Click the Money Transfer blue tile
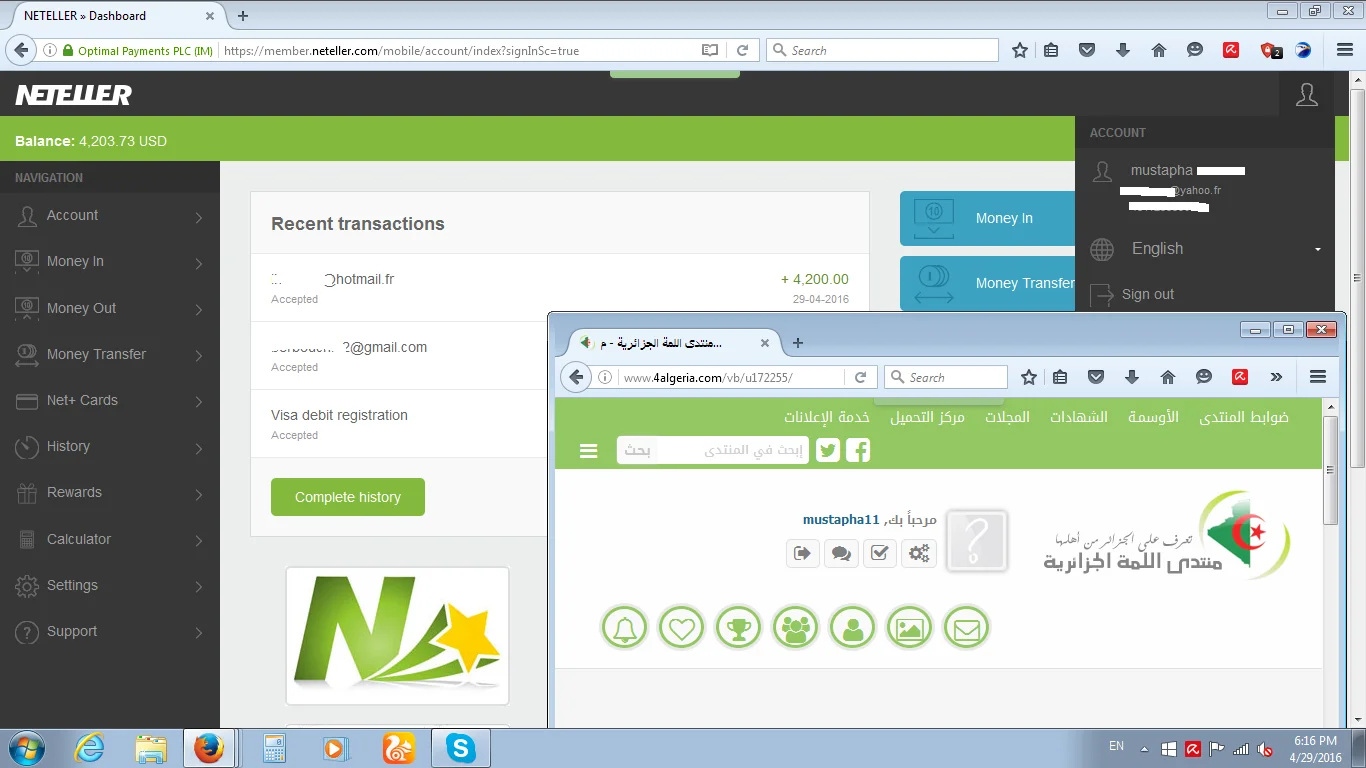1366x768 pixels. [x=988, y=284]
